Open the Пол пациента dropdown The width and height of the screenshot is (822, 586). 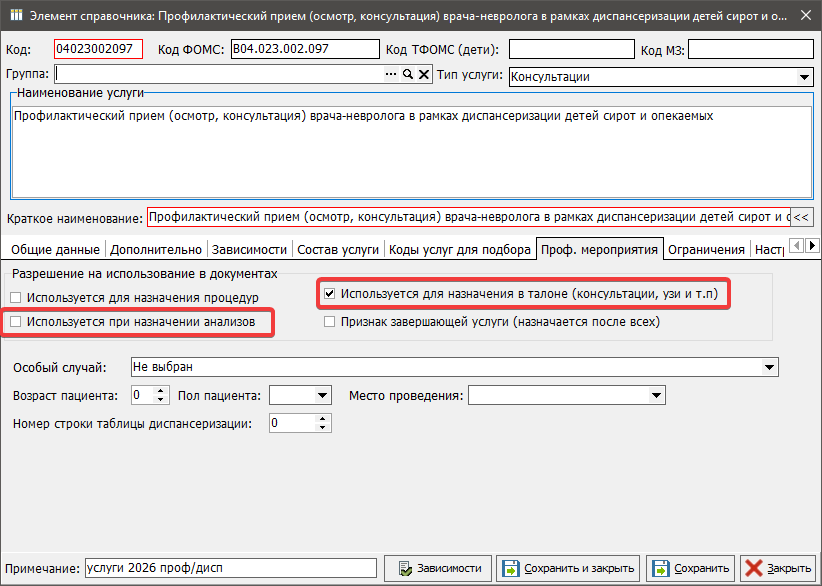click(x=322, y=395)
